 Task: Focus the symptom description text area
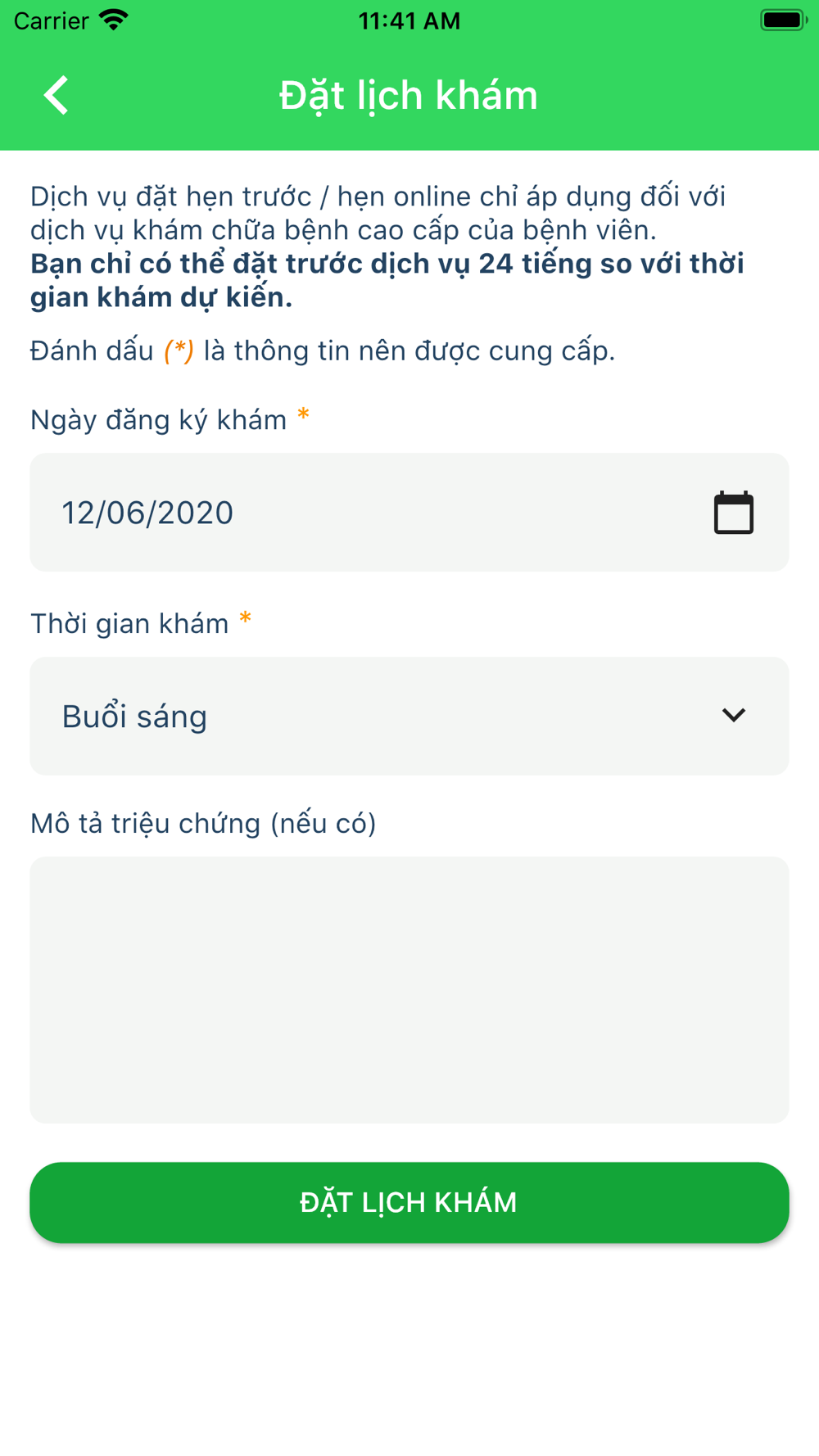click(409, 990)
